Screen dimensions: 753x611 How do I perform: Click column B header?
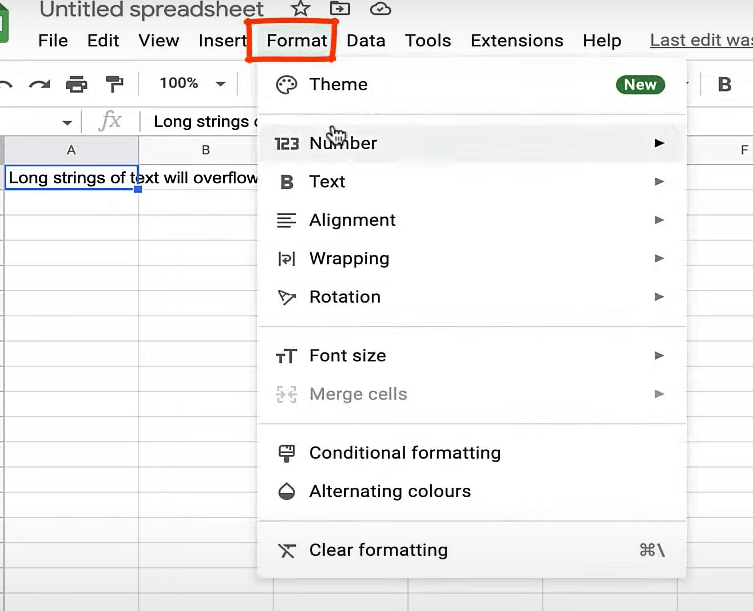[205, 150]
